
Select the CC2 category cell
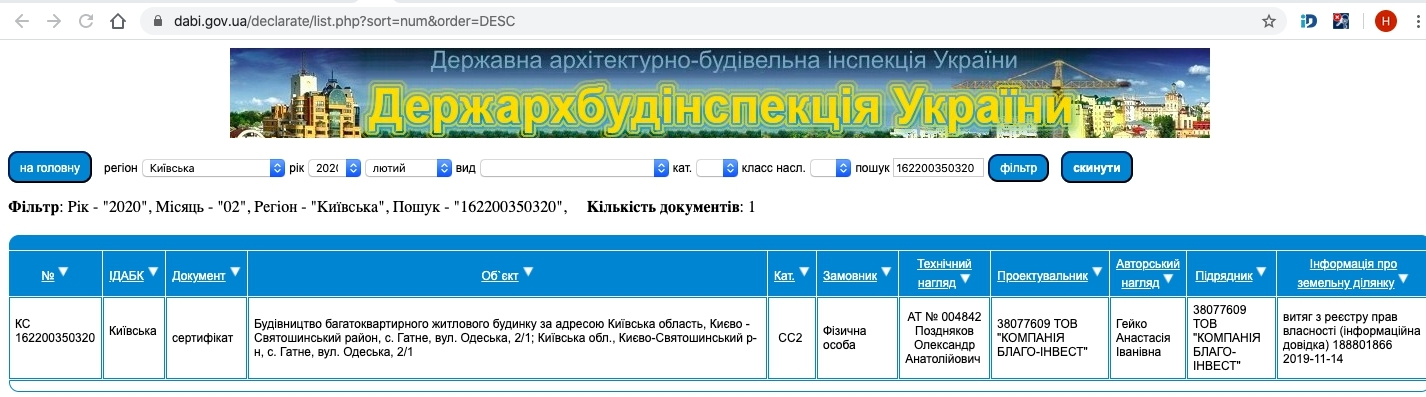point(791,338)
